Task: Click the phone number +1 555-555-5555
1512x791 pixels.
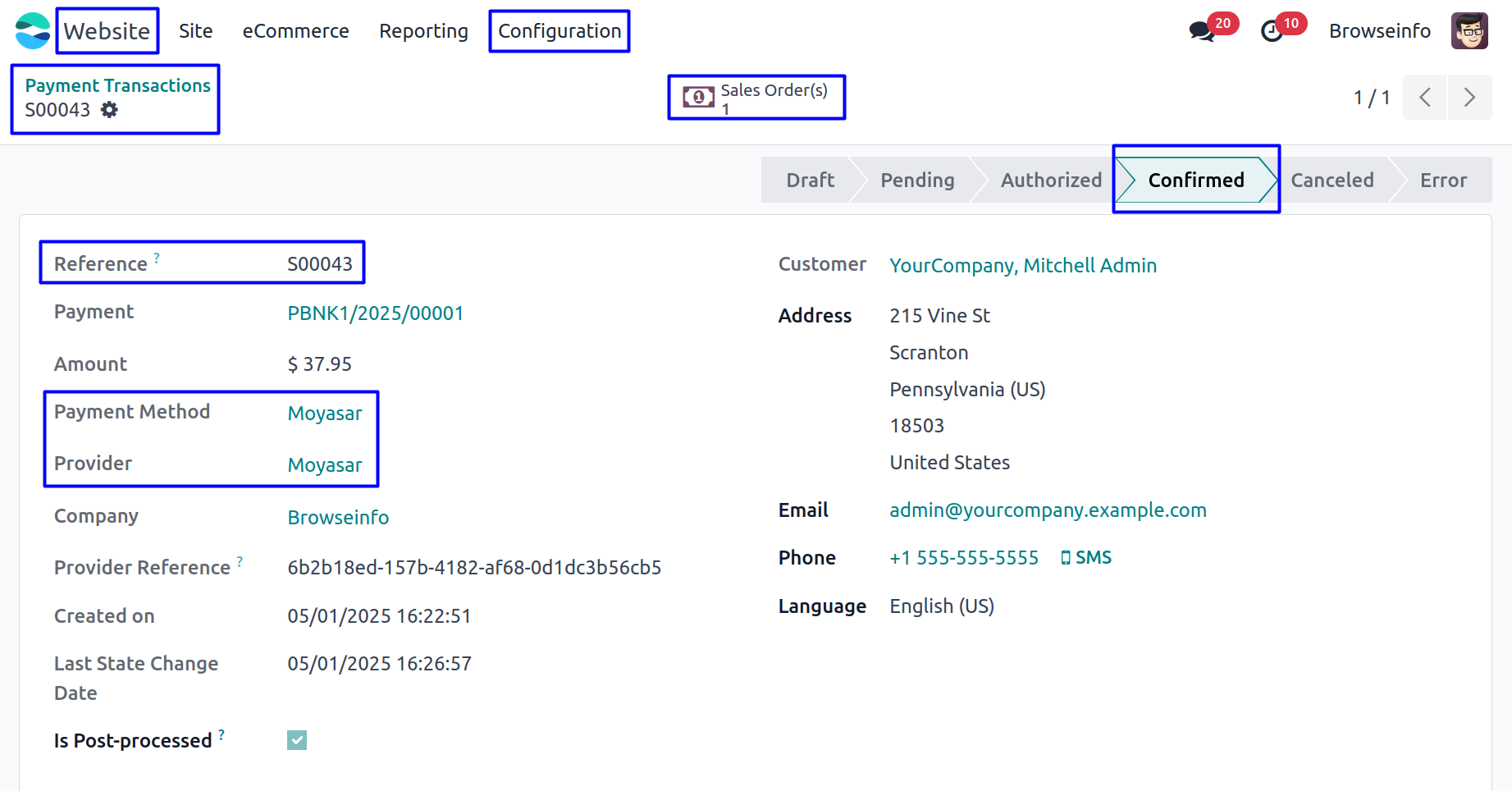Action: pyautogui.click(x=964, y=558)
